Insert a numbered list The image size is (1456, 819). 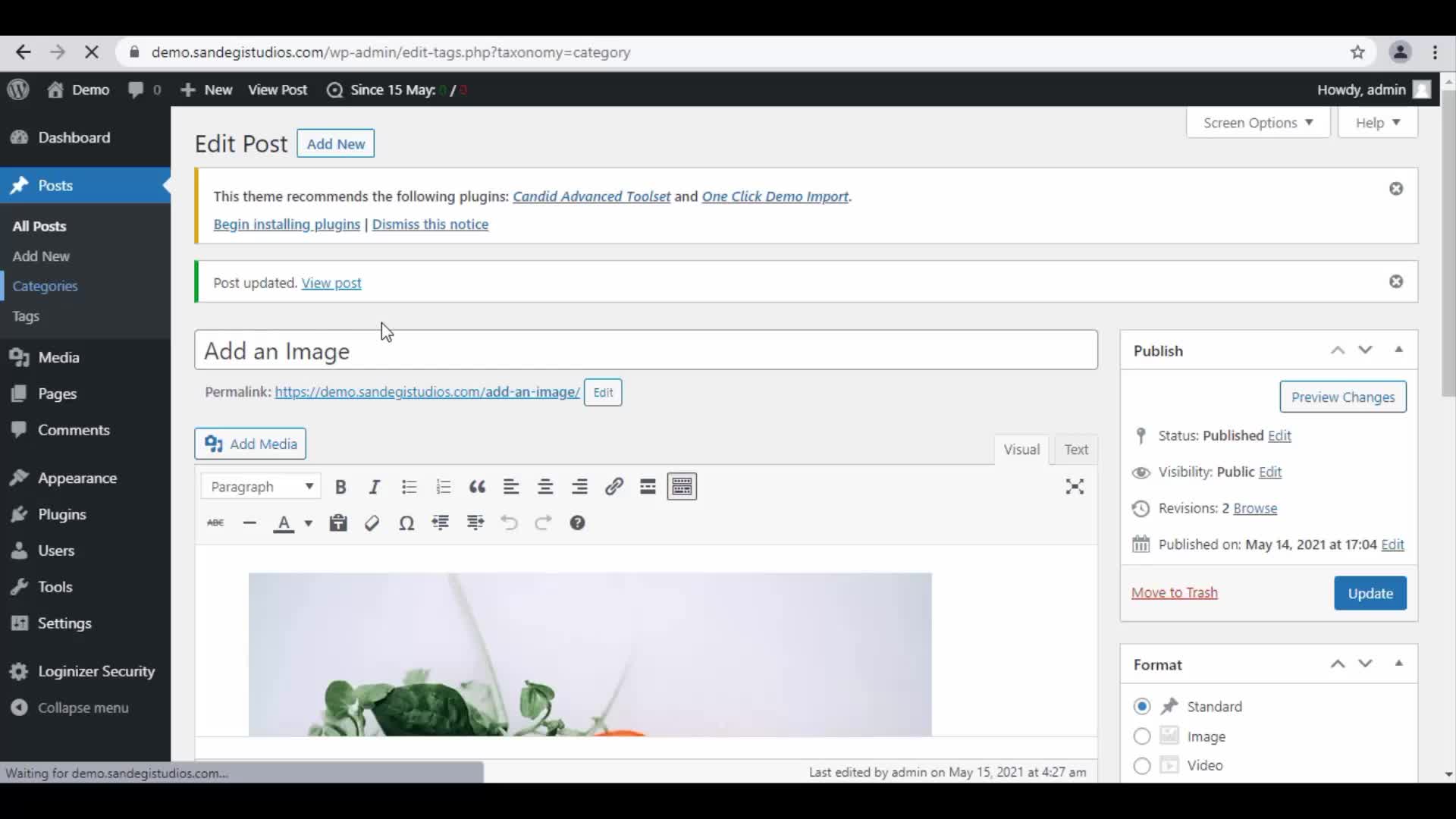pyautogui.click(x=444, y=487)
